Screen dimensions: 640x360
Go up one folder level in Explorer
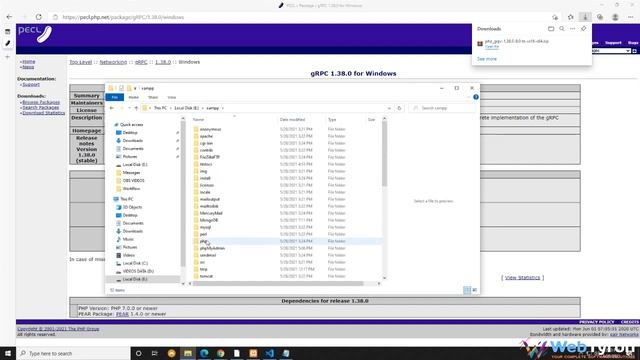pos(136,108)
